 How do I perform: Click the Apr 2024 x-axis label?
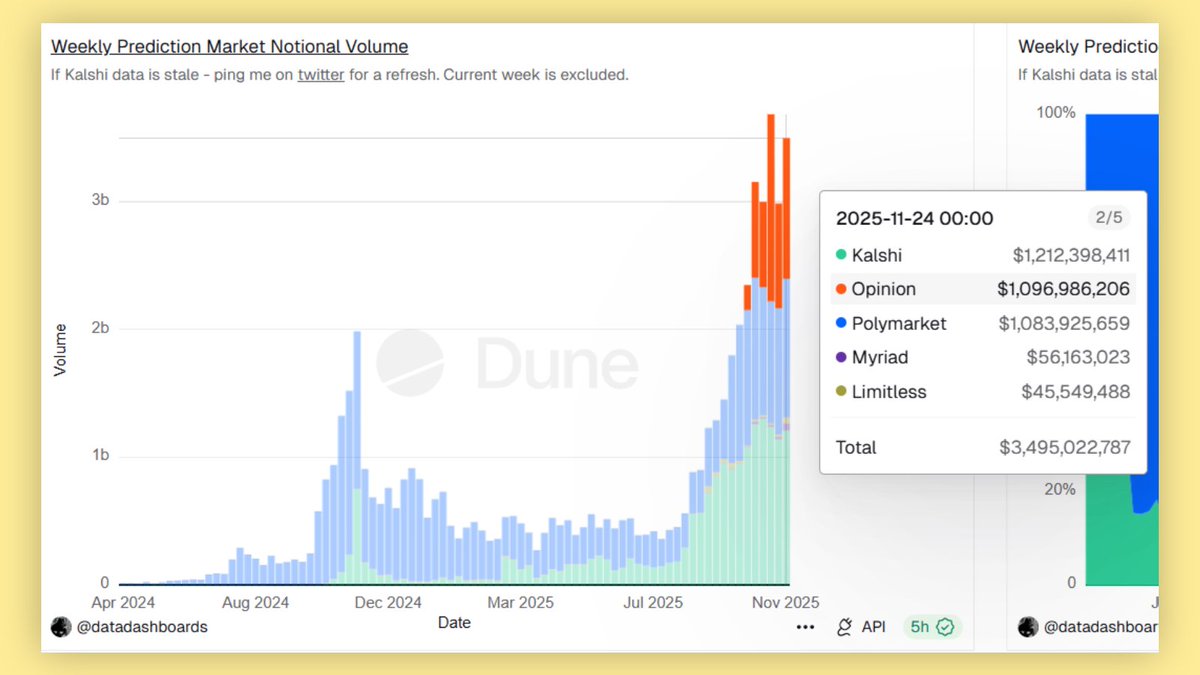(124, 602)
